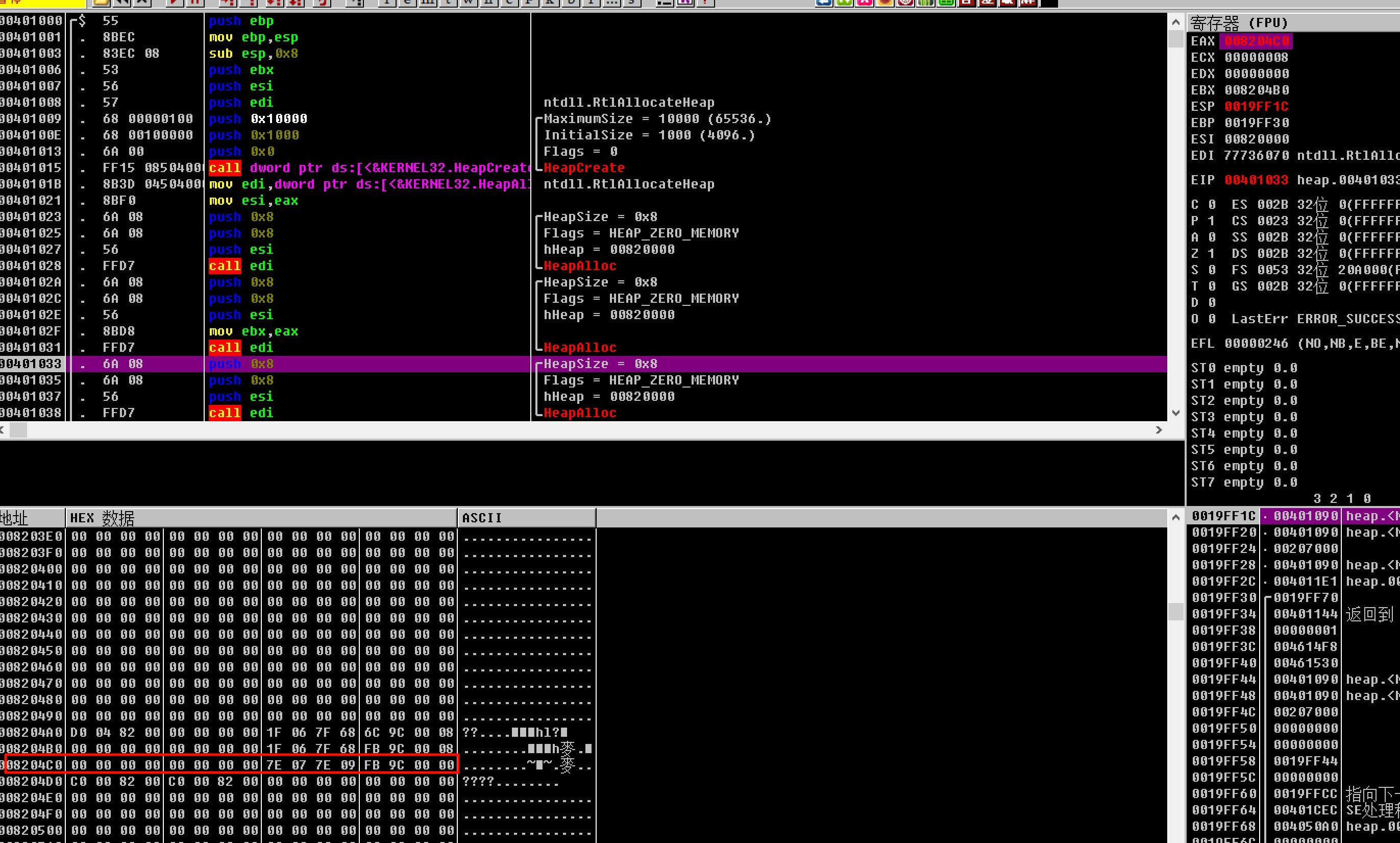Image resolution: width=1400 pixels, height=843 pixels.
Task: Select dump row at address 008203E0
Action: pyautogui.click(x=298, y=536)
